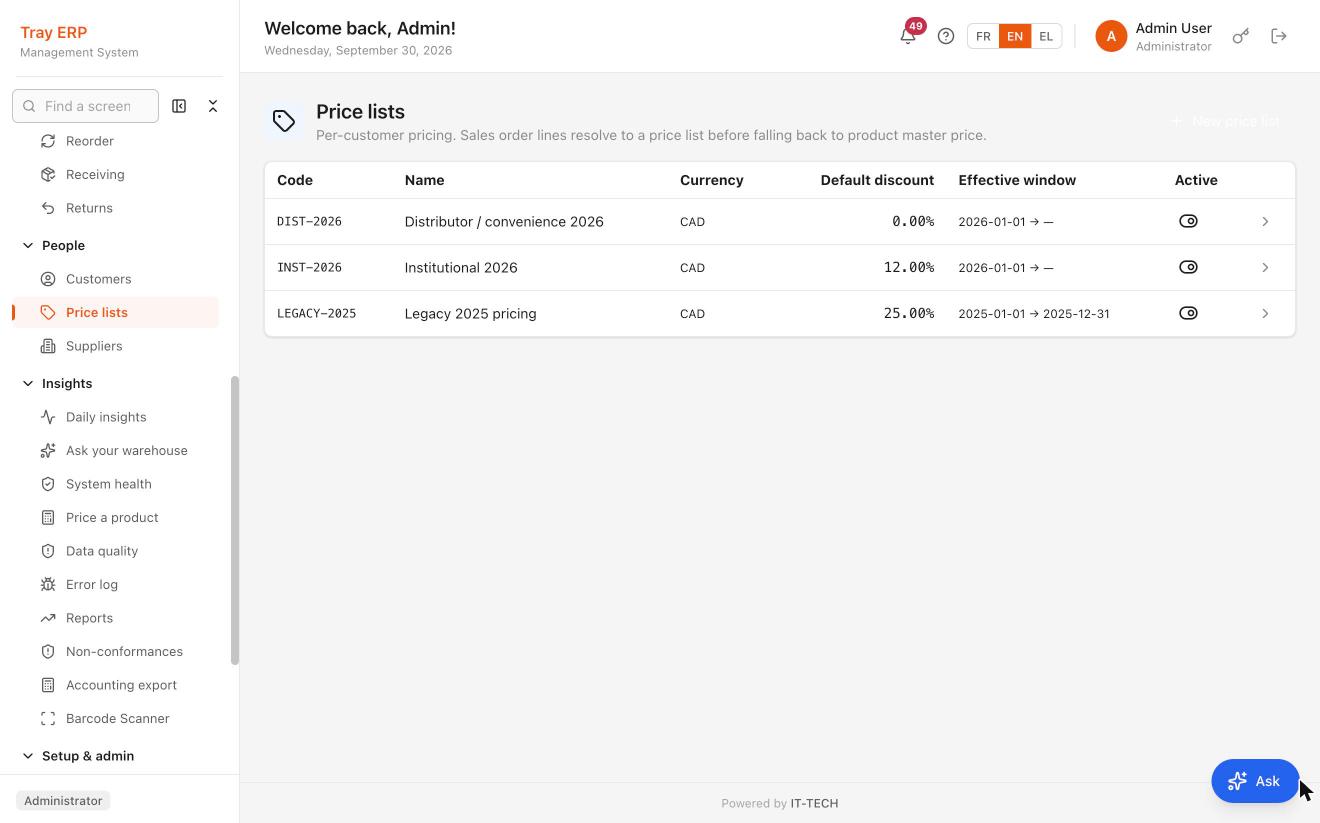Click the Default discount column header
This screenshot has height=823, width=1320.
pyautogui.click(x=877, y=180)
